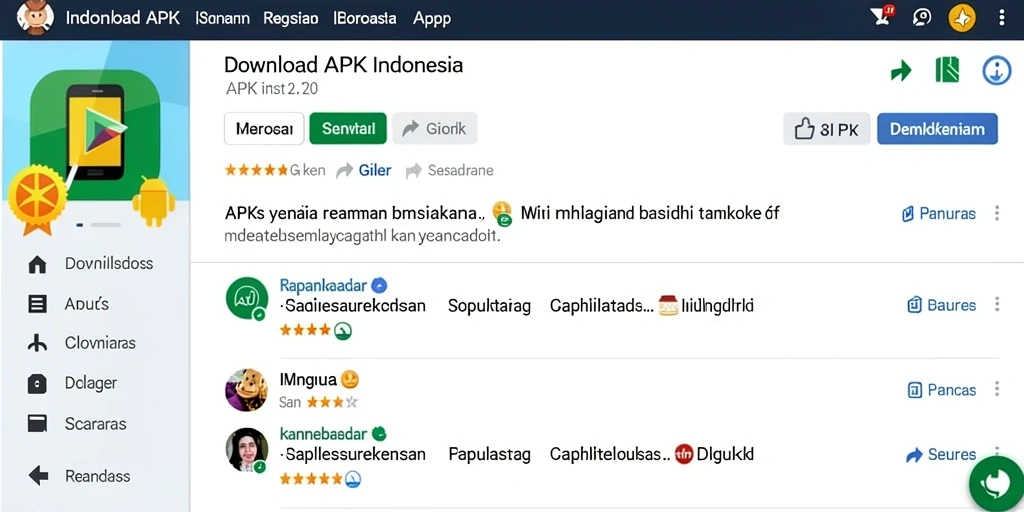1024x512 pixels.
Task: Toggle the thumbs-up 3I PK like button
Action: (826, 129)
